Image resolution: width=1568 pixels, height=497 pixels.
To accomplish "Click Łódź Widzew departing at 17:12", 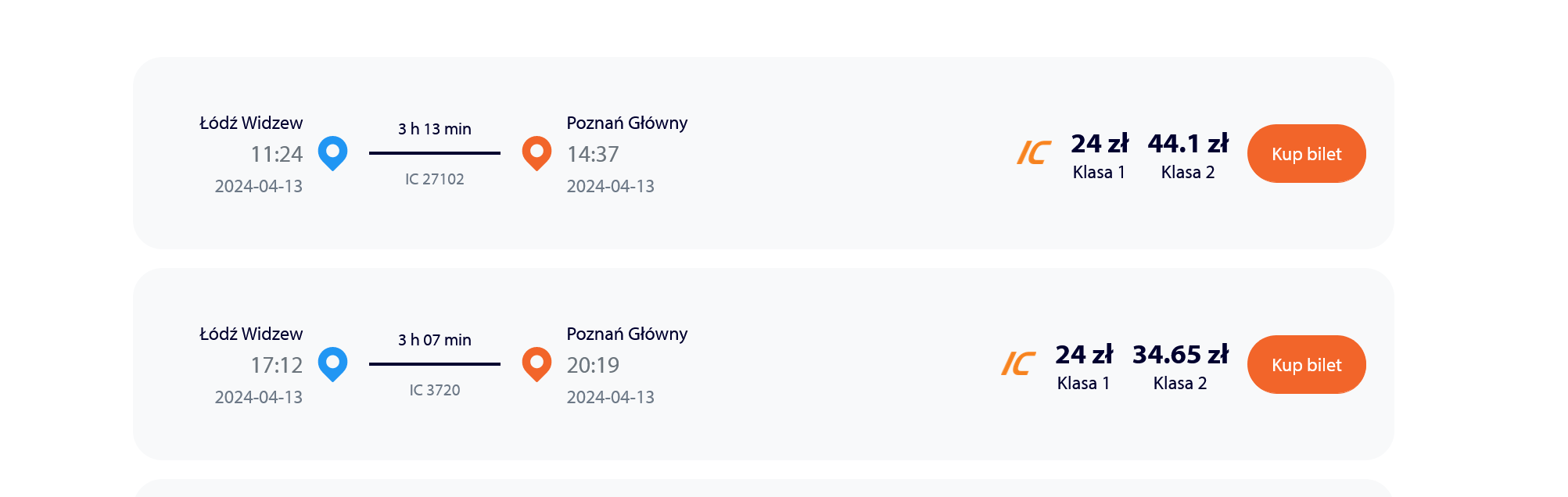I will pyautogui.click(x=251, y=334).
